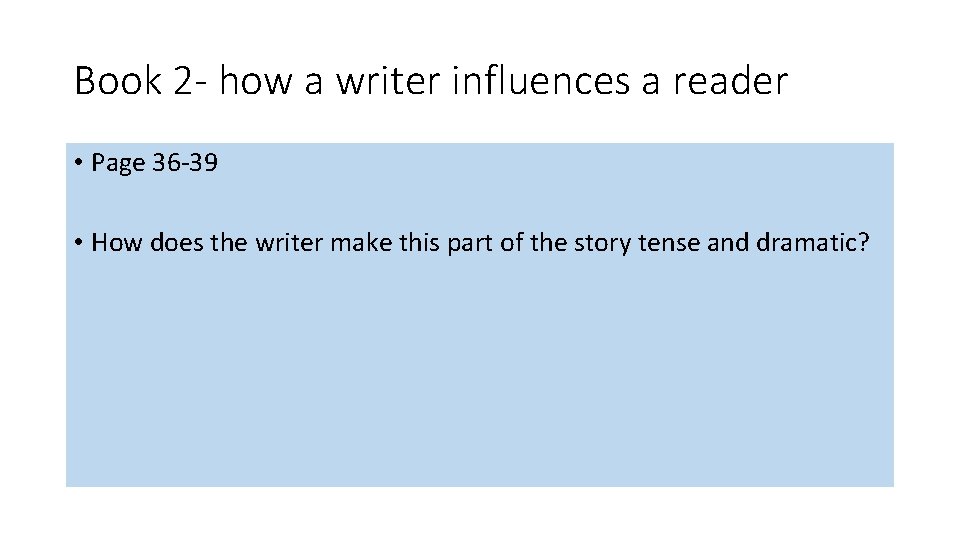Click the bullet marker before 'How does'
This screenshot has width=960, height=540.
point(78,243)
